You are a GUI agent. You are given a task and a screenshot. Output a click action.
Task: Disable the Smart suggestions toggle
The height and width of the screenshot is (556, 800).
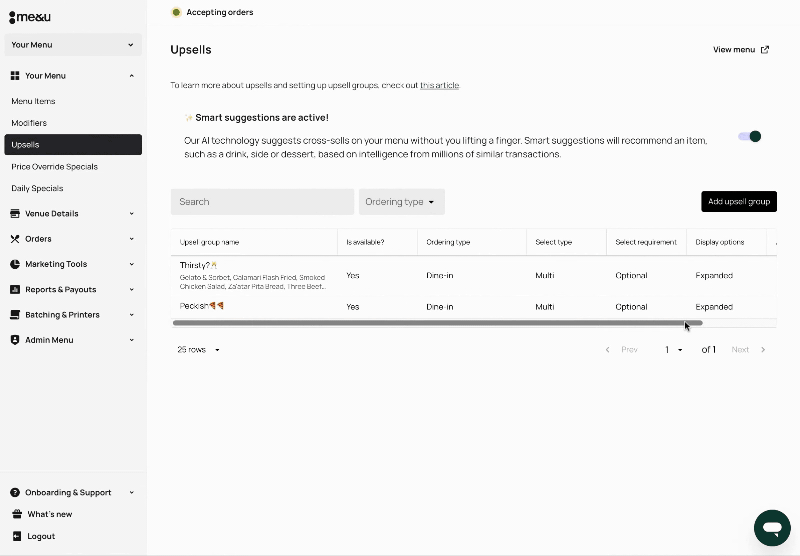[x=749, y=136]
